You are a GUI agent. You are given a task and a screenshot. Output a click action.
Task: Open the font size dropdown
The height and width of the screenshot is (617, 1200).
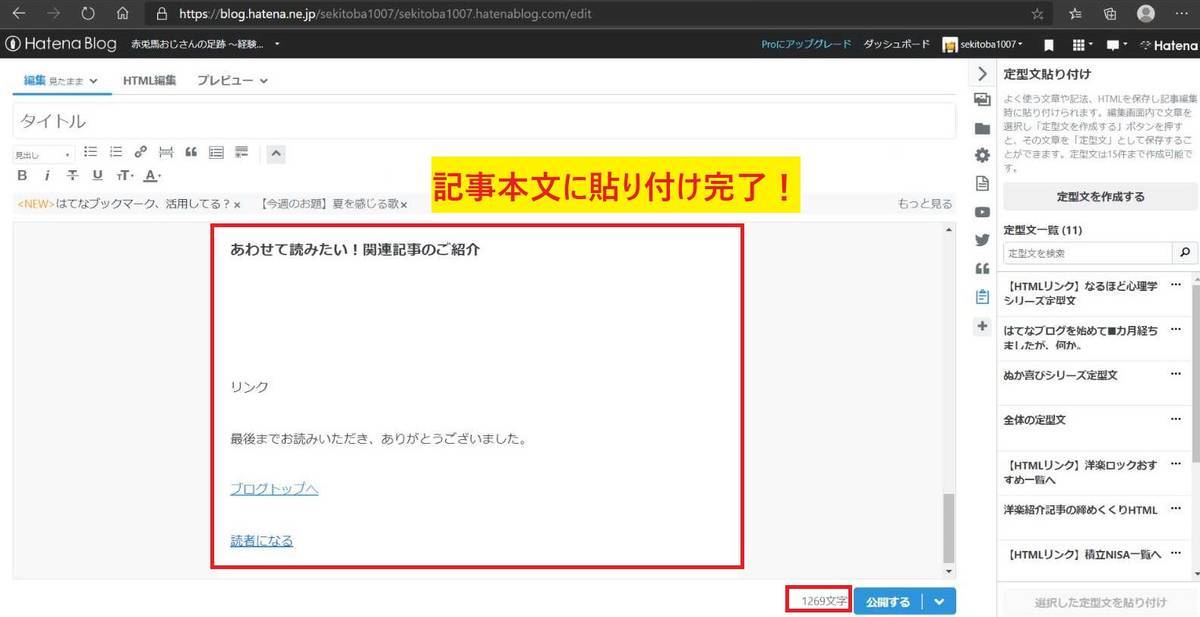pyautogui.click(x=125, y=176)
